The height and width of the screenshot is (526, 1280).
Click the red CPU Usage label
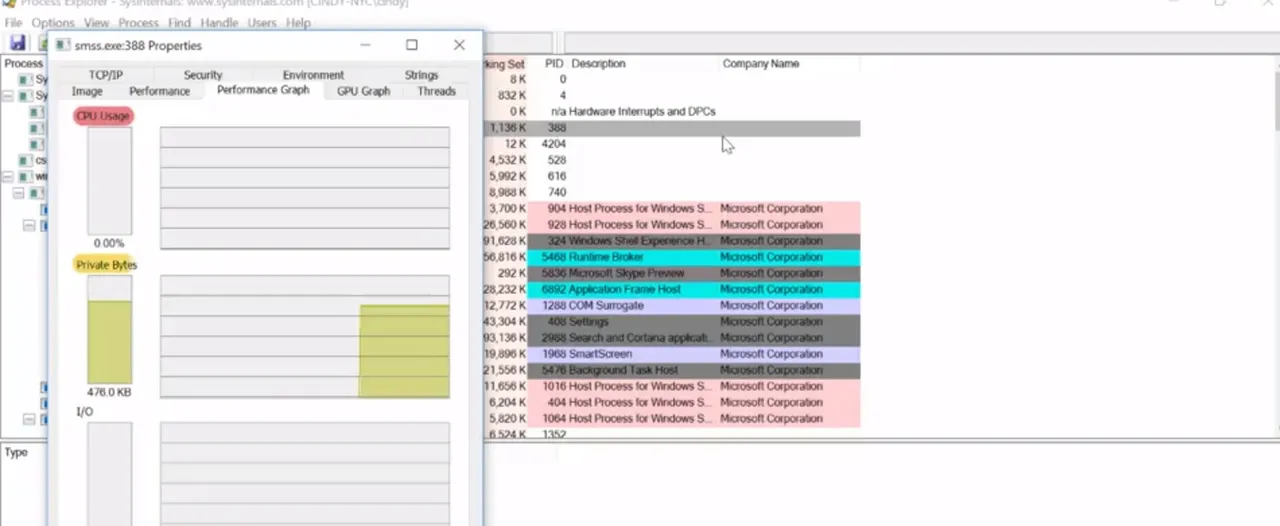click(x=103, y=116)
